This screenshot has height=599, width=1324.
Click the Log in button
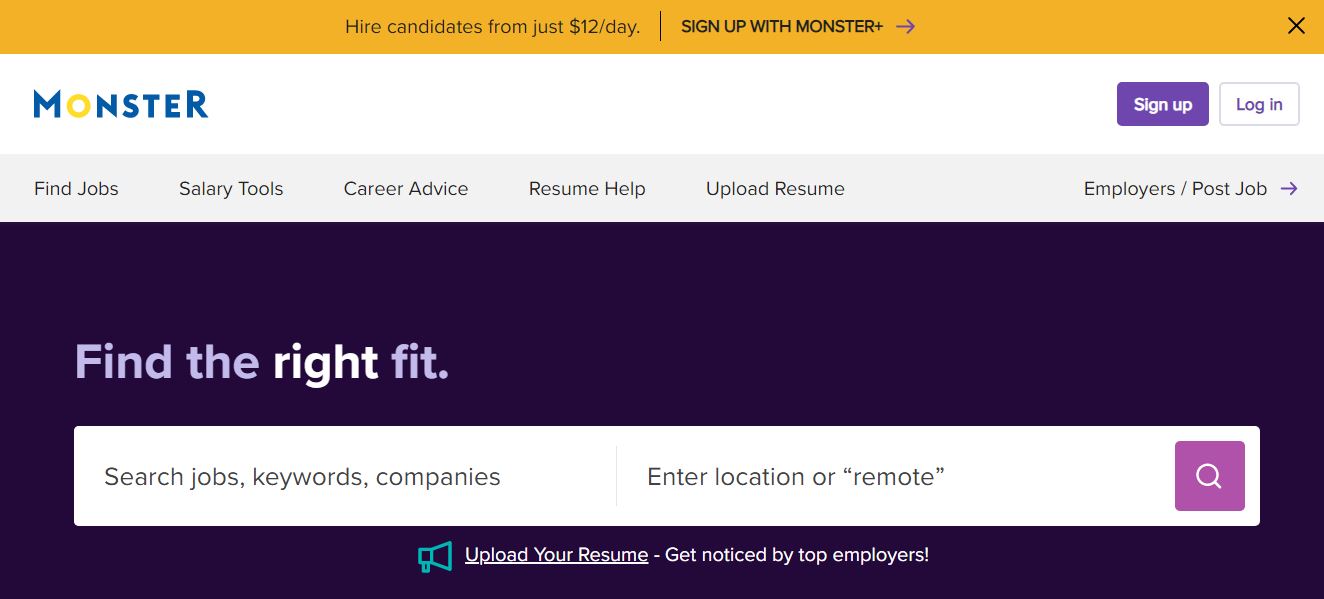click(1259, 104)
